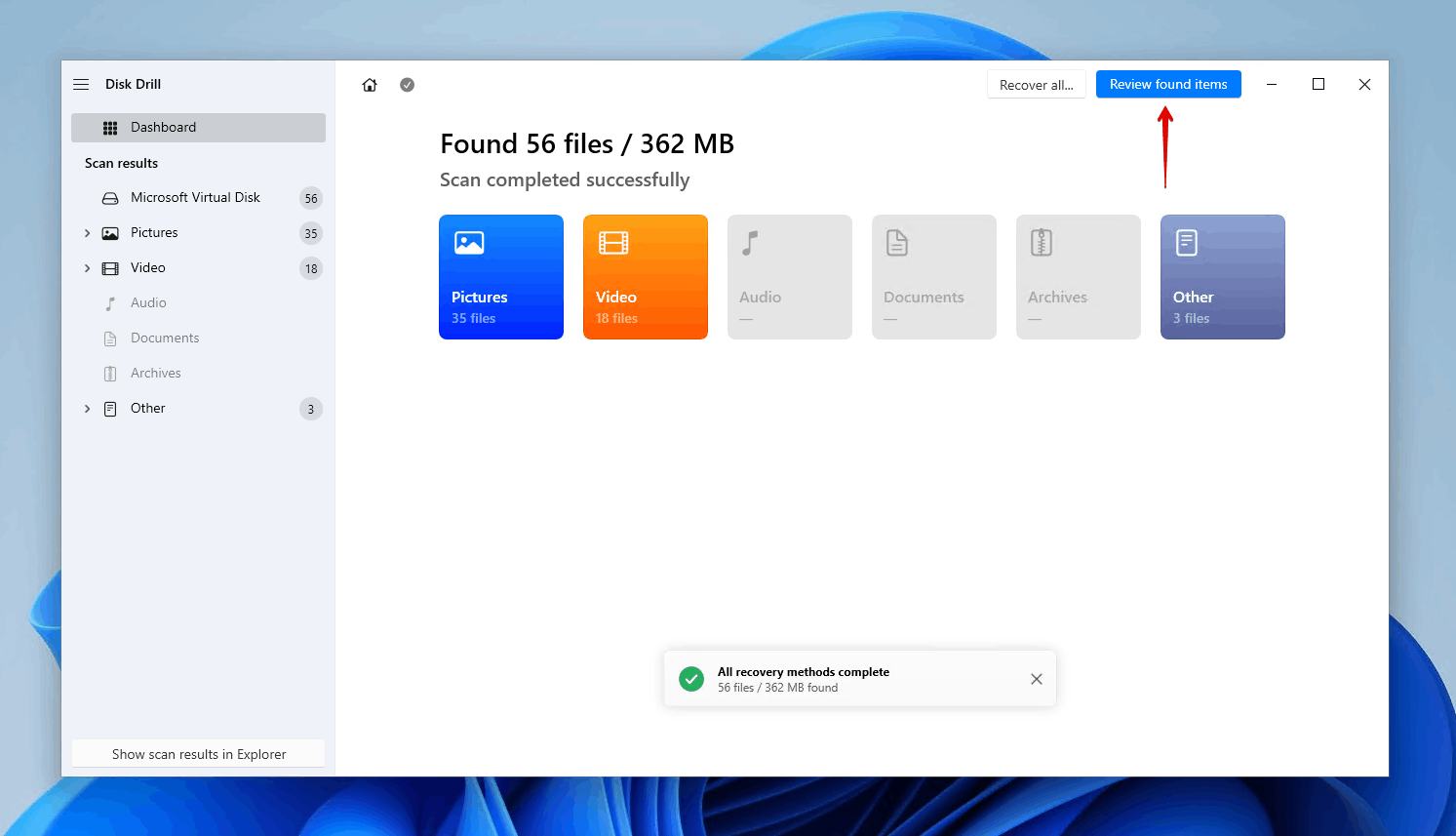1456x836 pixels.
Task: Open Video category in sidebar
Action: click(x=198, y=268)
